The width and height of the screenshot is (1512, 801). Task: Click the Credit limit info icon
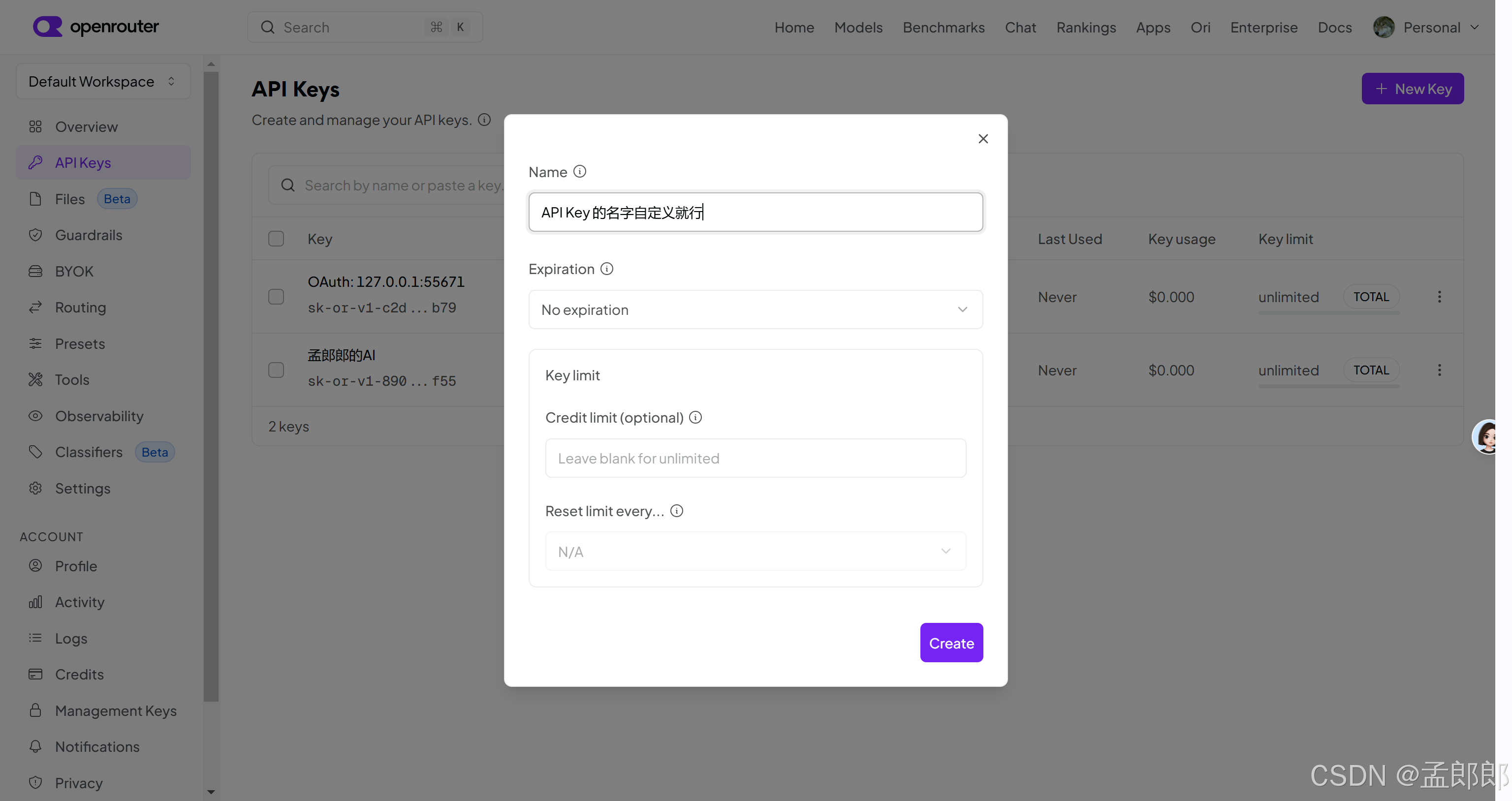coord(695,417)
